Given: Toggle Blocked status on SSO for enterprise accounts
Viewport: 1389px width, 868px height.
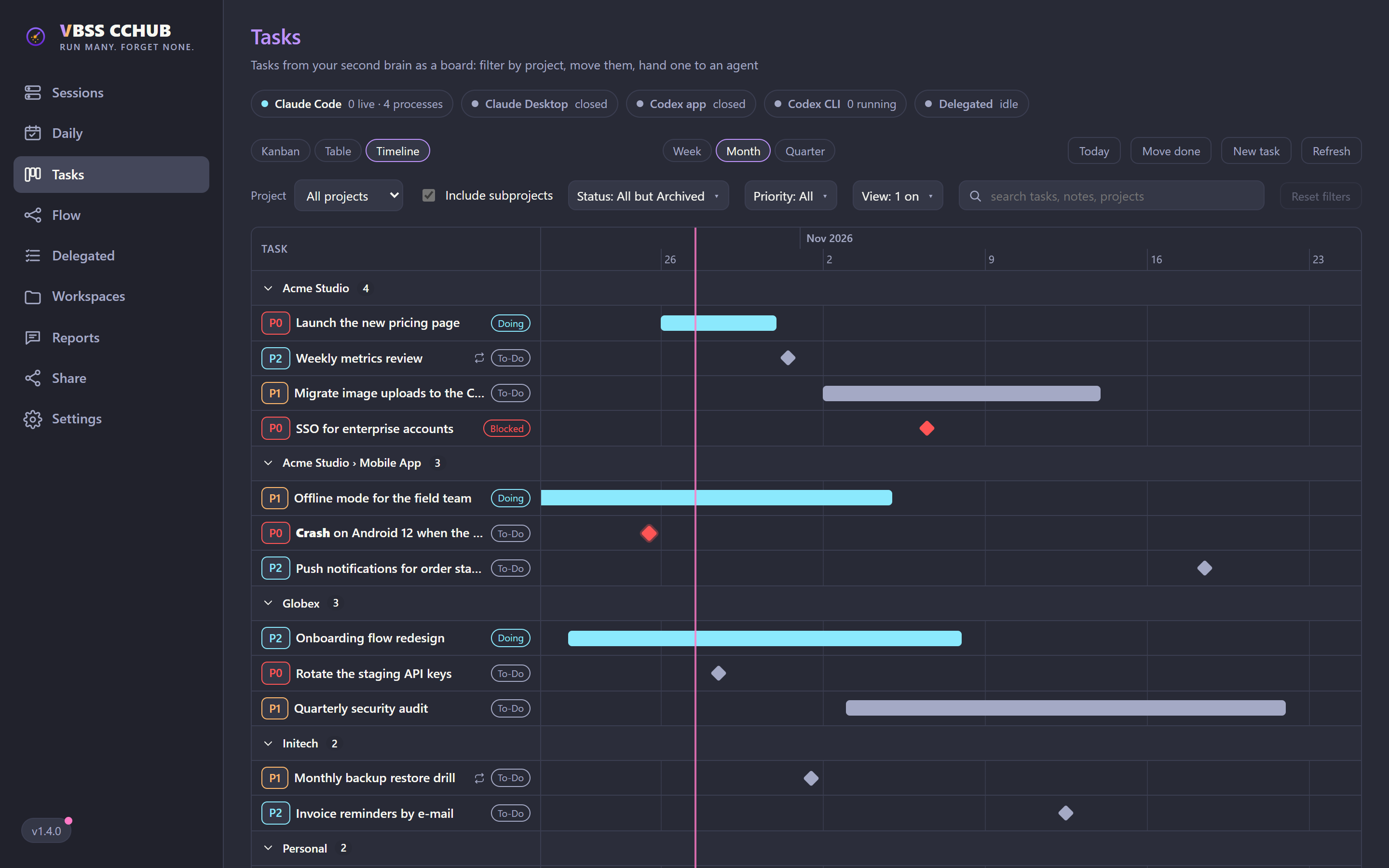Looking at the screenshot, I should [x=507, y=428].
